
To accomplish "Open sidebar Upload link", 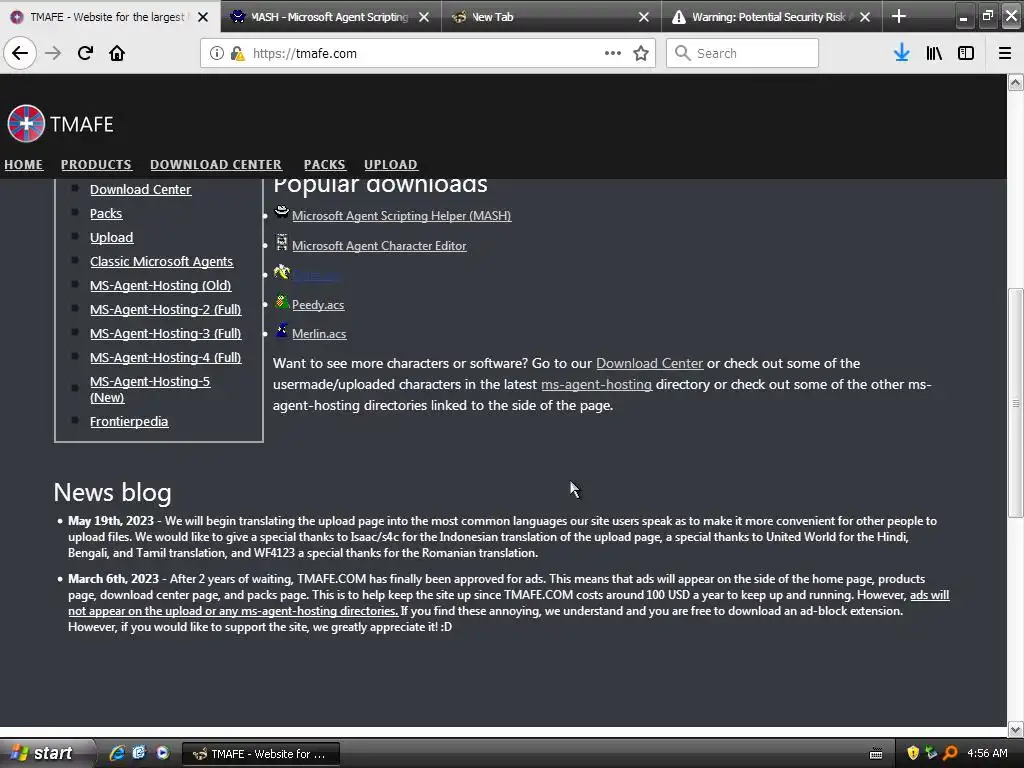I will coord(112,238).
